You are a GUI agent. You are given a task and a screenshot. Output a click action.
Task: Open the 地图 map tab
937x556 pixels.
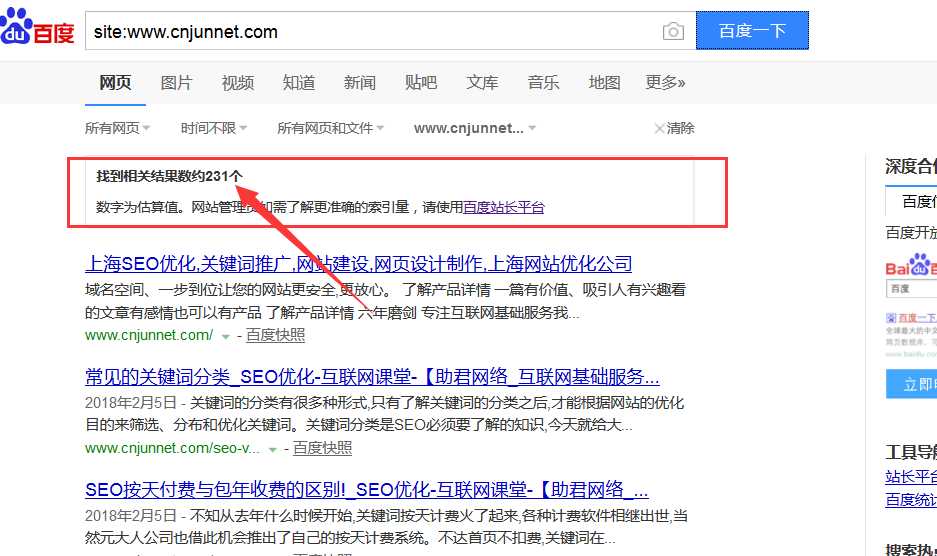(604, 83)
